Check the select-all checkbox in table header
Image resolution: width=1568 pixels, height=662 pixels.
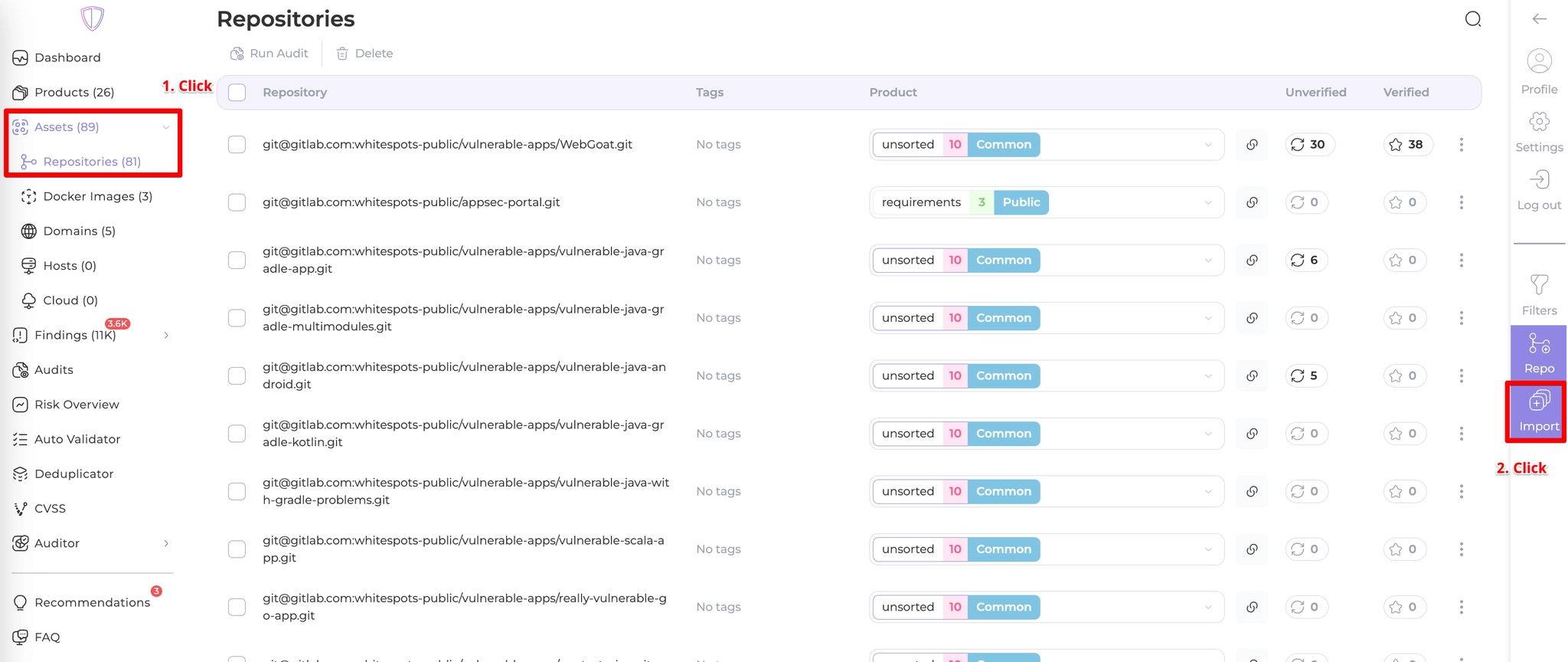237,93
